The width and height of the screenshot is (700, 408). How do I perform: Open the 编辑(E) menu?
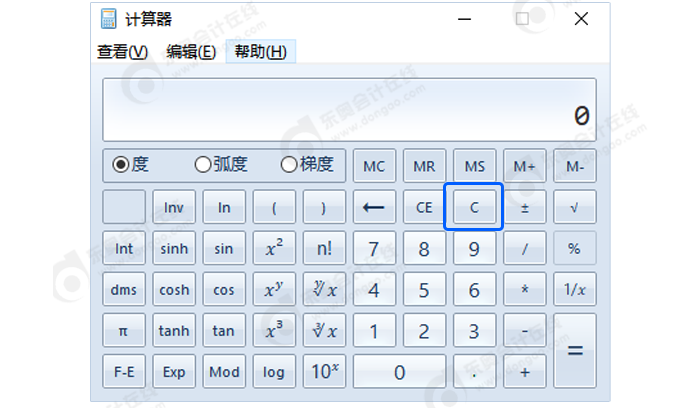click(x=191, y=52)
